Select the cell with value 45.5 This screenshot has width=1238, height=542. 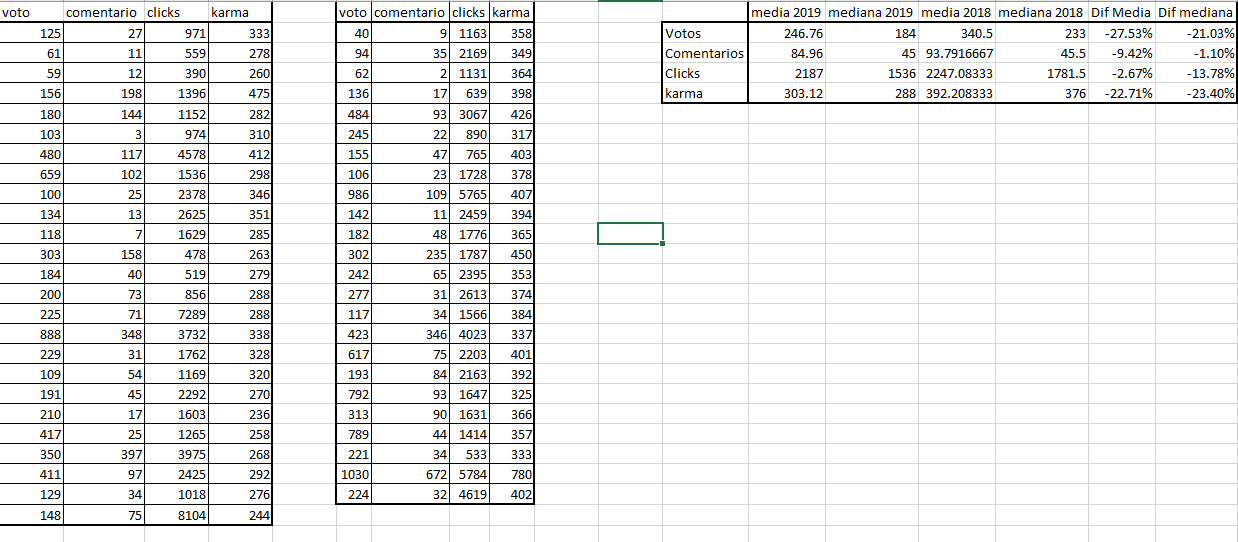point(1042,54)
